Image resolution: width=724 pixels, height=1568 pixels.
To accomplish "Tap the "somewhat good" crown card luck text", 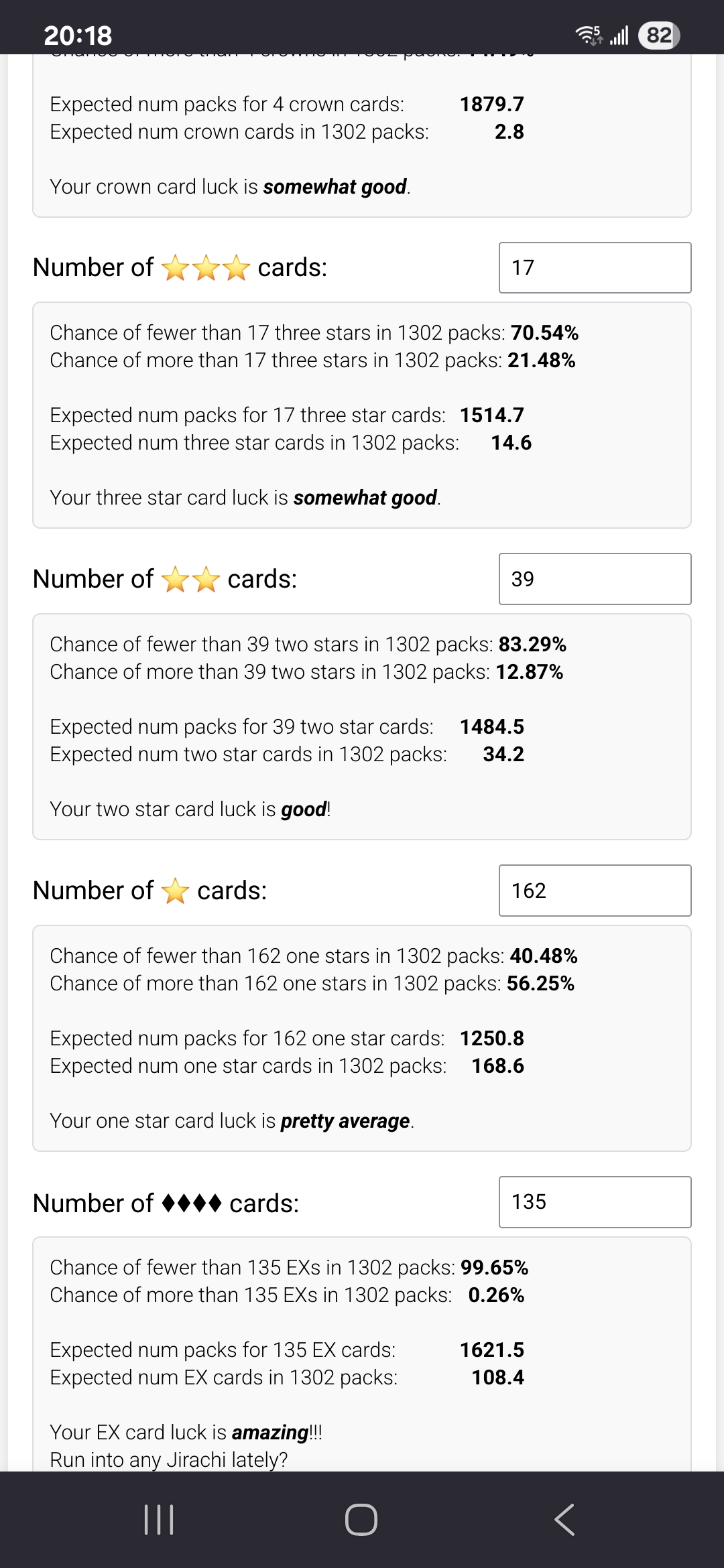I will 335,187.
